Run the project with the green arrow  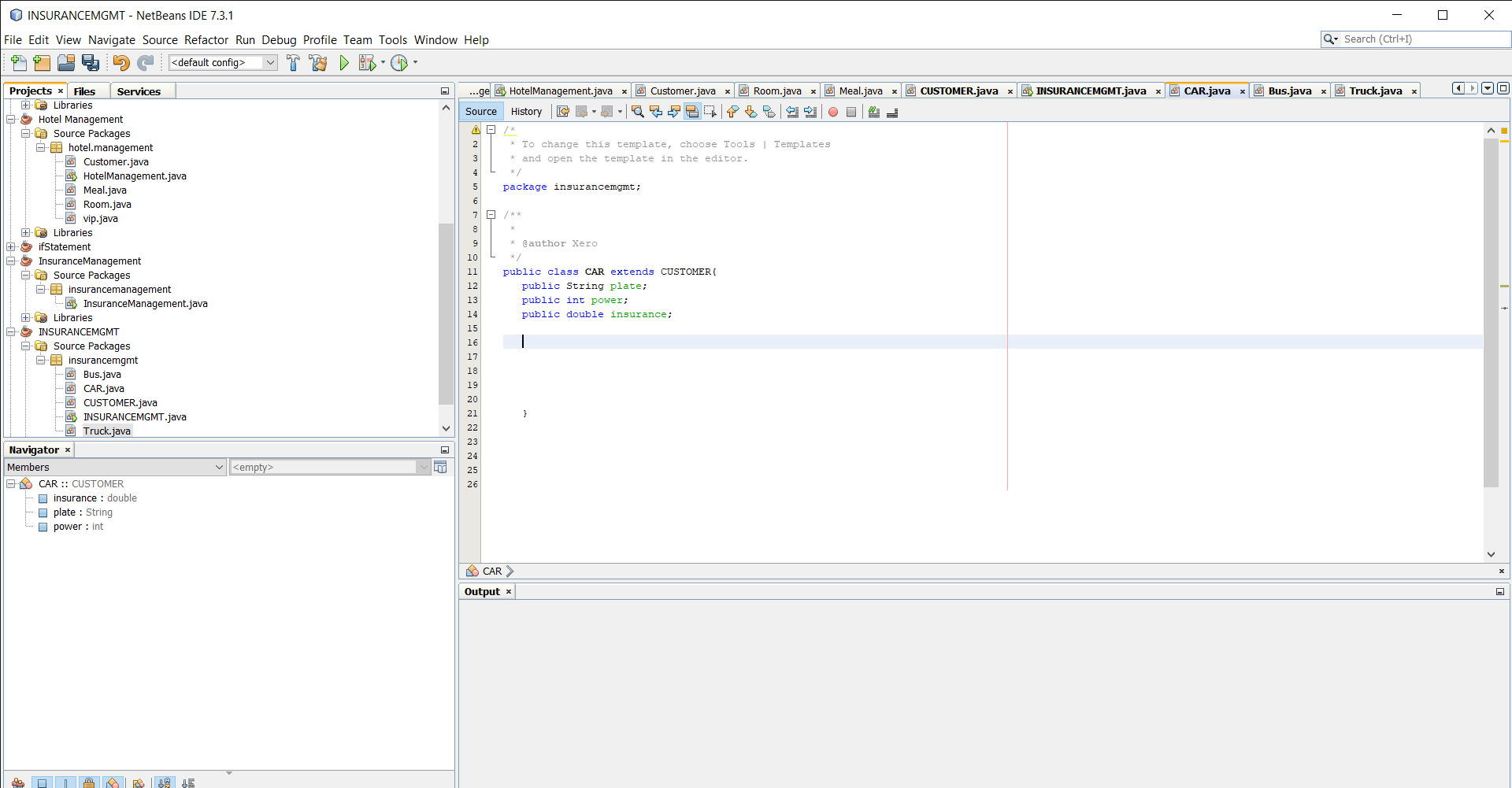coord(344,62)
